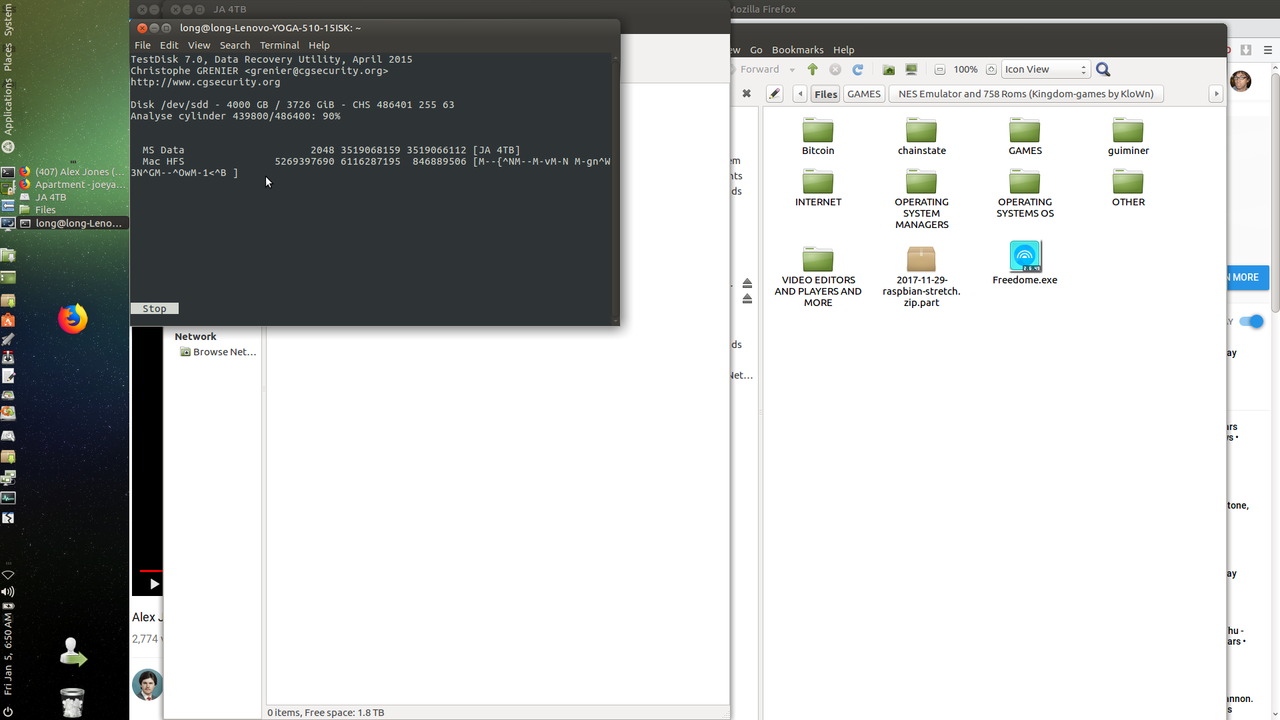The image size is (1280, 720).
Task: Play the video in the Firefox page
Action: (154, 584)
